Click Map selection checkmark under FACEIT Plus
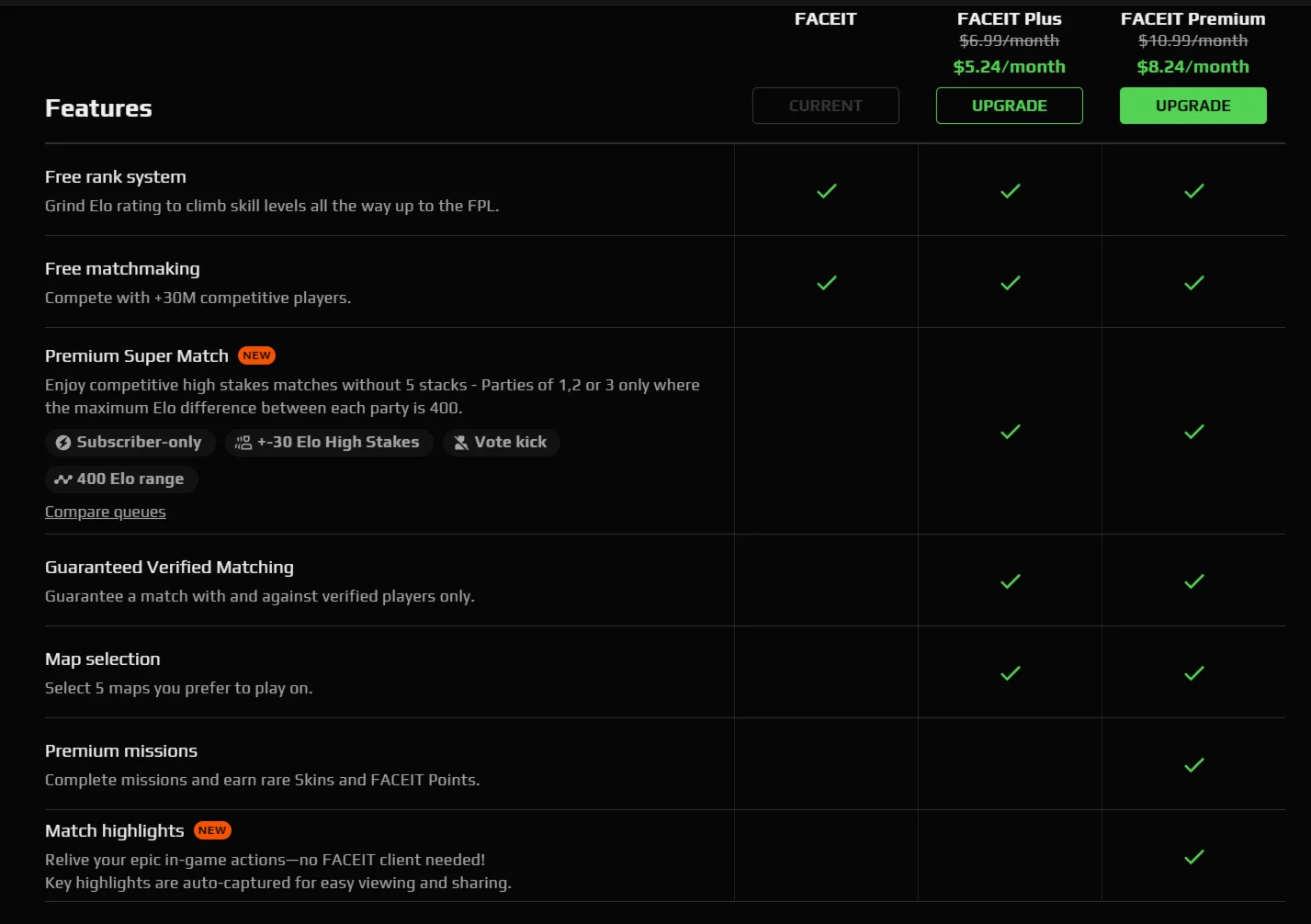This screenshot has height=924, width=1311. click(1011, 673)
